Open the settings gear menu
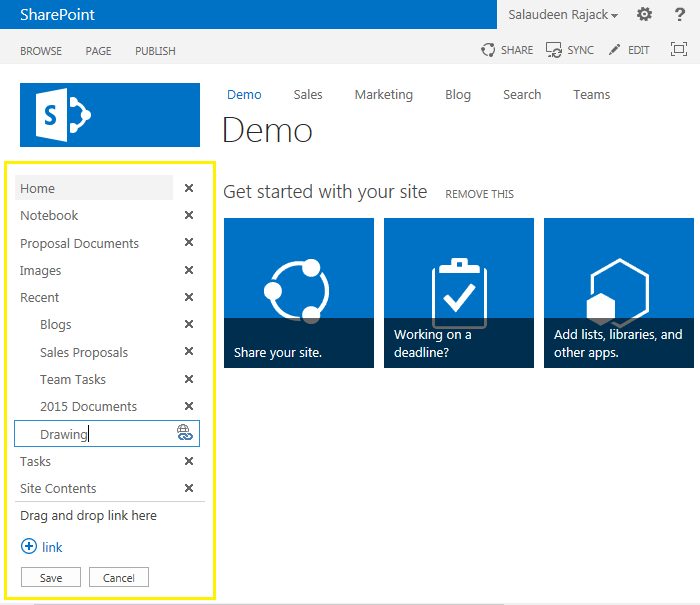Screen dimensions: 700x605 [644, 14]
